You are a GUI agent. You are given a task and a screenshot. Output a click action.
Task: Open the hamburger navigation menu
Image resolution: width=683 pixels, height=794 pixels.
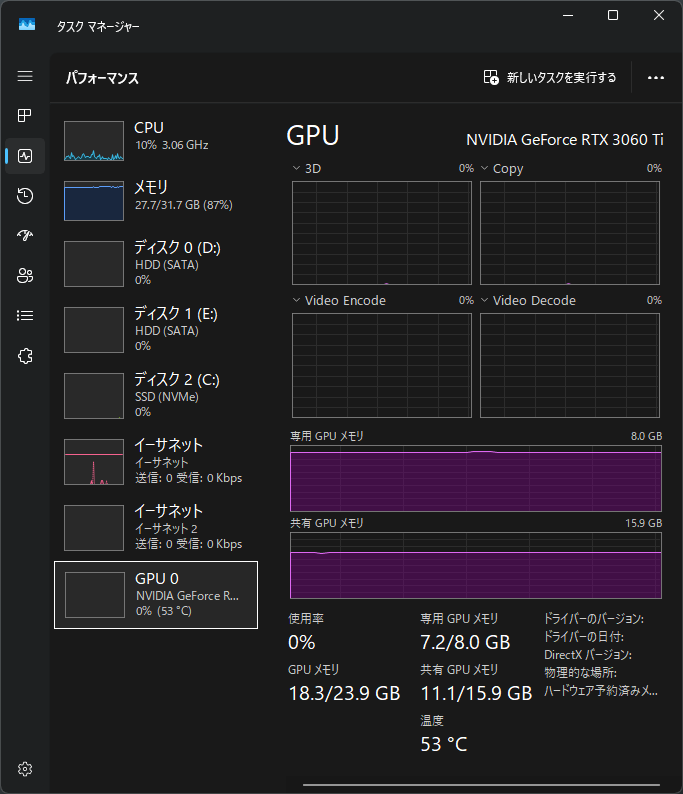25,76
